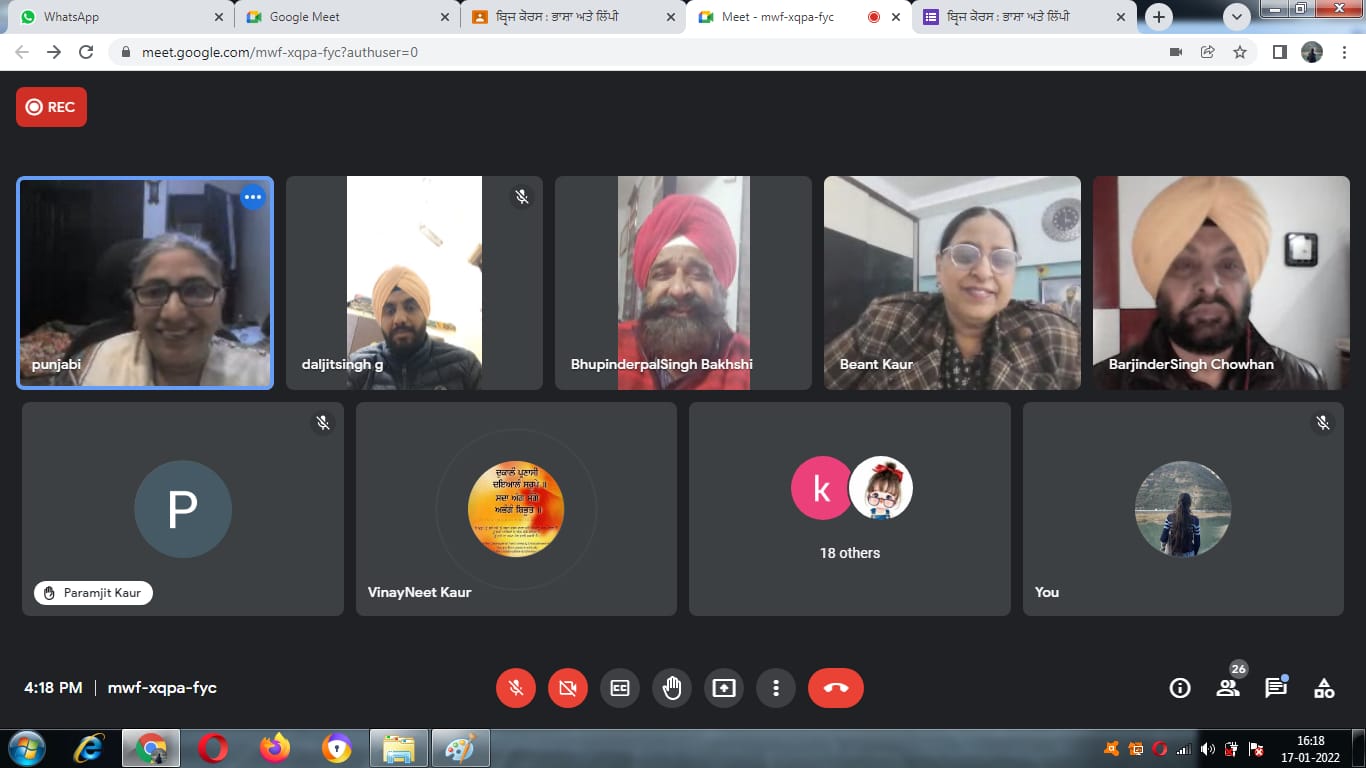Expand the Chrome tab search dropdown
Screen dimensions: 1366x768
(1237, 17)
